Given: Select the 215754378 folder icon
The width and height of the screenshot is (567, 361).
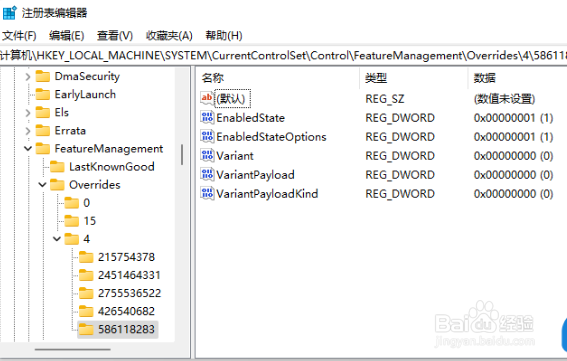Looking at the screenshot, I should click(86, 257).
